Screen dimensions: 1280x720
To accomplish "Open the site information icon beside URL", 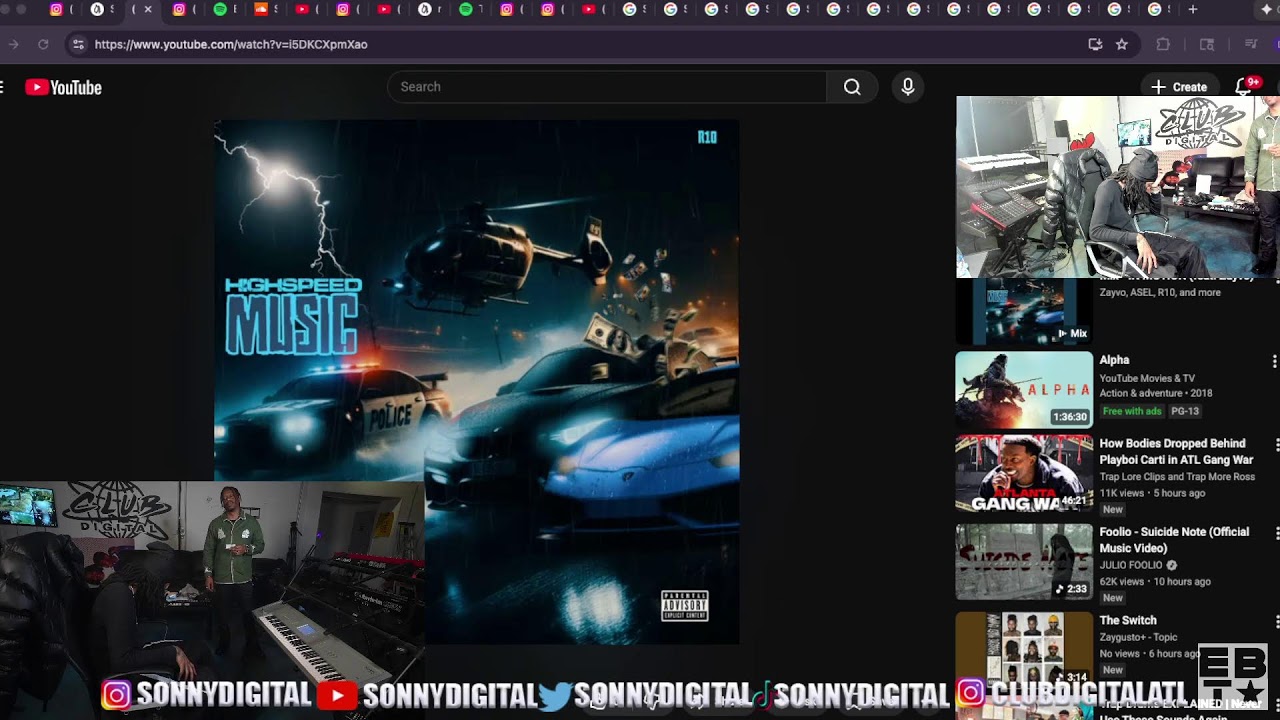I will coord(78,44).
